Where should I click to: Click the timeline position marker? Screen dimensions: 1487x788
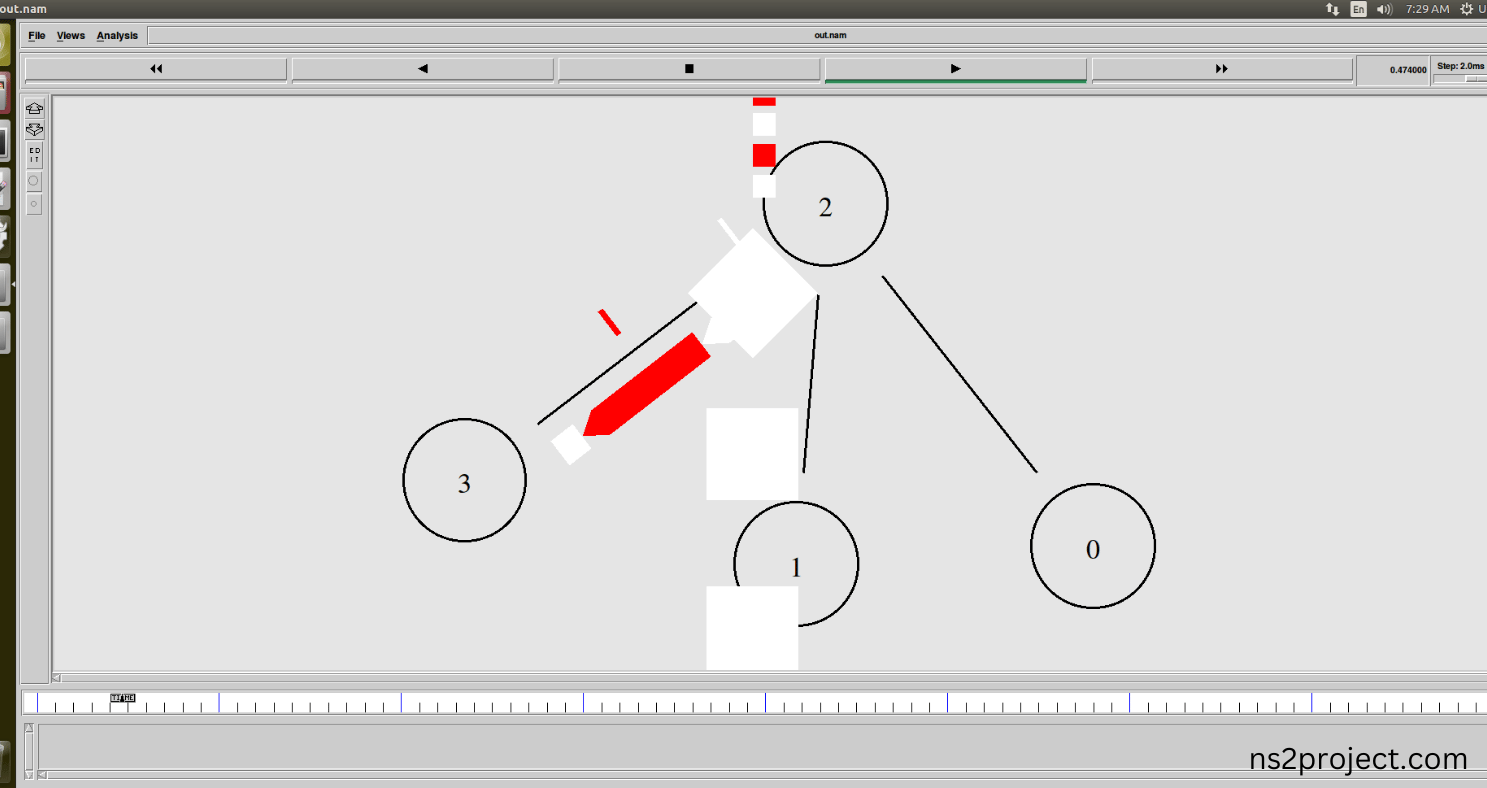tap(122, 698)
